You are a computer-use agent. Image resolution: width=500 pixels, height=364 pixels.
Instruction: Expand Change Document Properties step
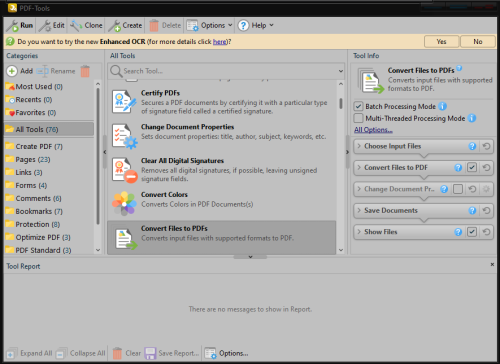tap(359, 189)
